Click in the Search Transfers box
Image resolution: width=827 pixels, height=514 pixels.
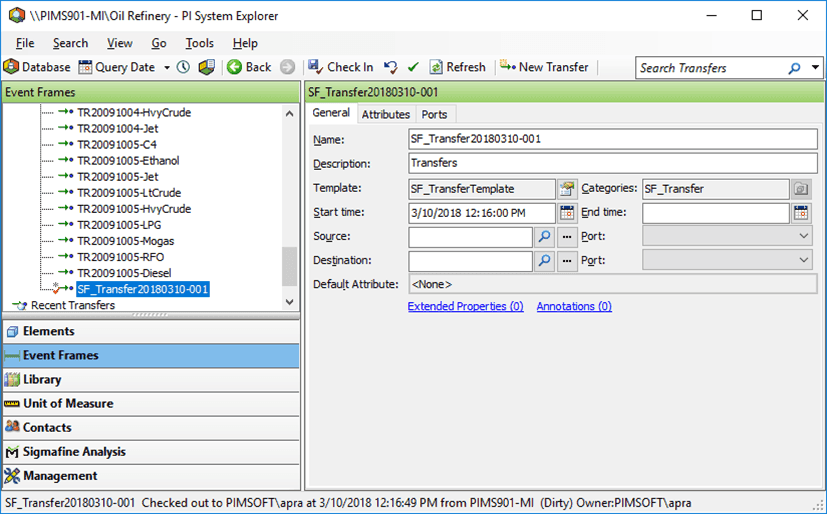click(x=712, y=68)
